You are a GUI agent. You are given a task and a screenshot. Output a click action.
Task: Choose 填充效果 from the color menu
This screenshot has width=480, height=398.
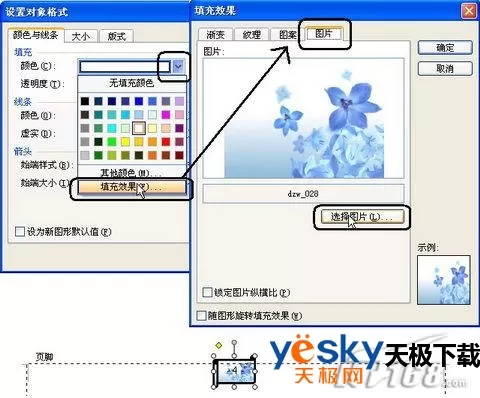click(x=132, y=187)
